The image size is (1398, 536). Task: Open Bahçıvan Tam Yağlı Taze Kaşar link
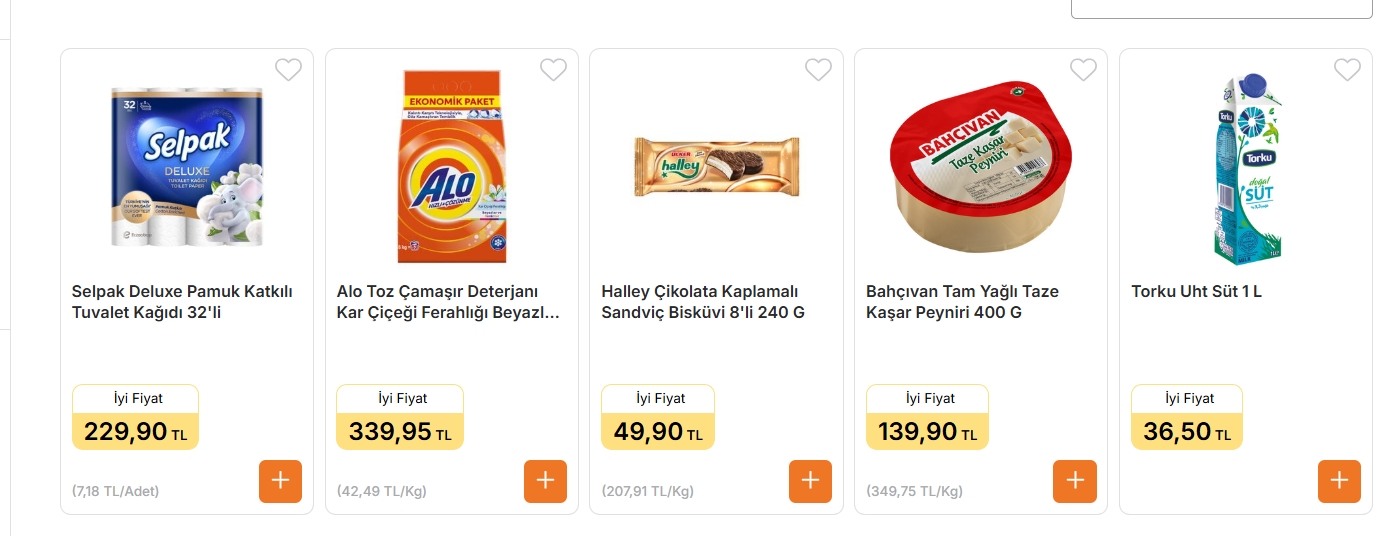[x=962, y=302]
